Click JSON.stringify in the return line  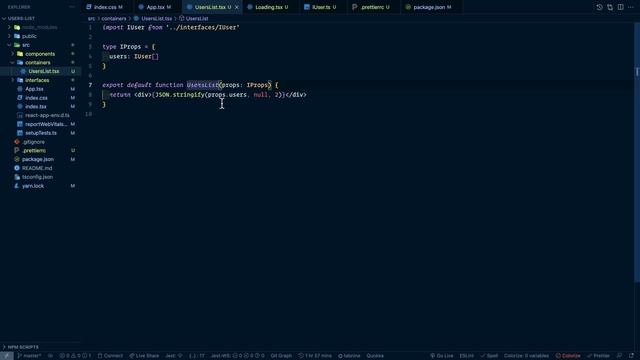click(180, 95)
